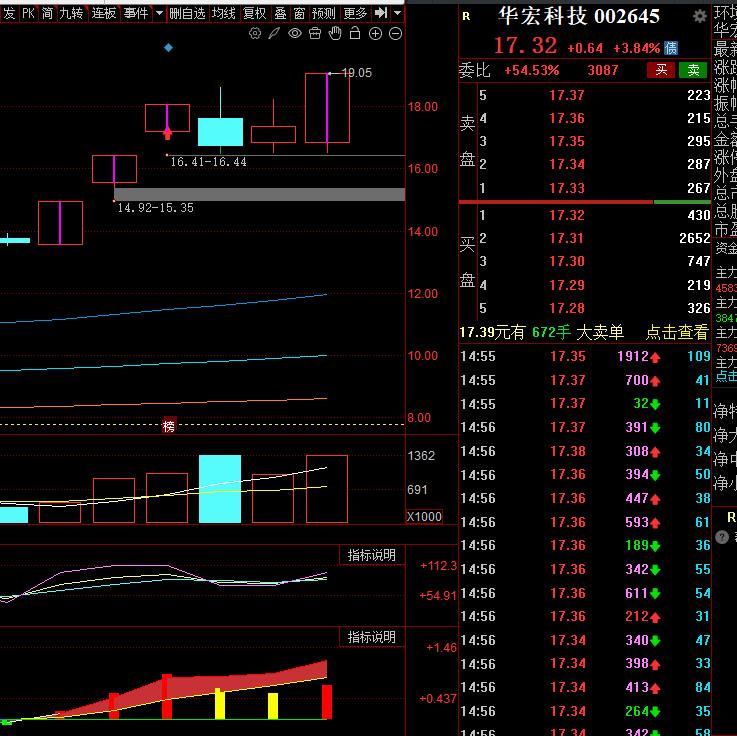This screenshot has height=736, width=737.
Task: Zoom out the K-line chart
Action: pyautogui.click(x=396, y=33)
